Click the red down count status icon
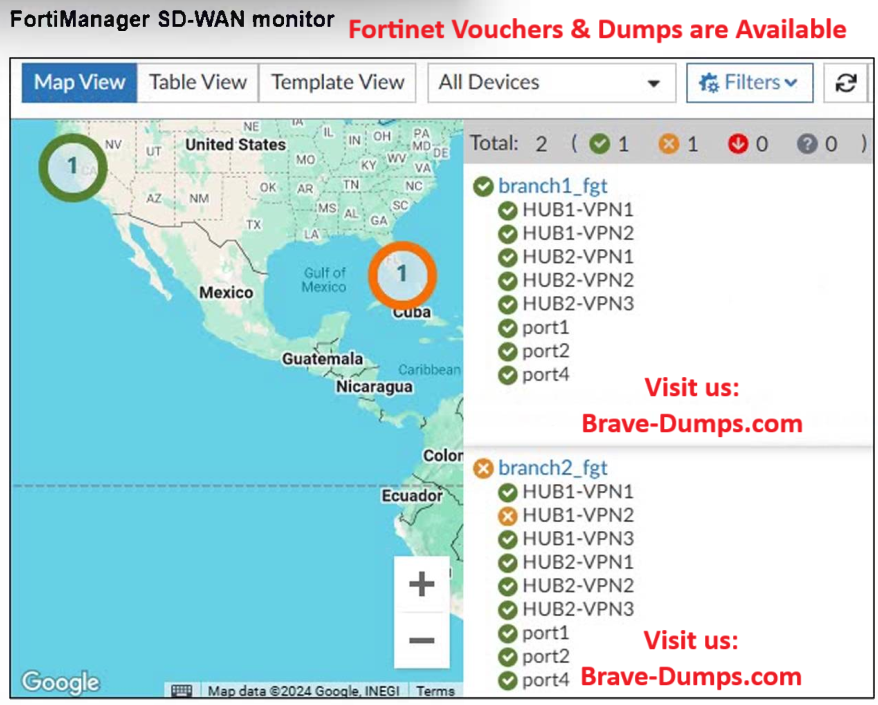Image resolution: width=878 pixels, height=705 pixels. click(738, 144)
